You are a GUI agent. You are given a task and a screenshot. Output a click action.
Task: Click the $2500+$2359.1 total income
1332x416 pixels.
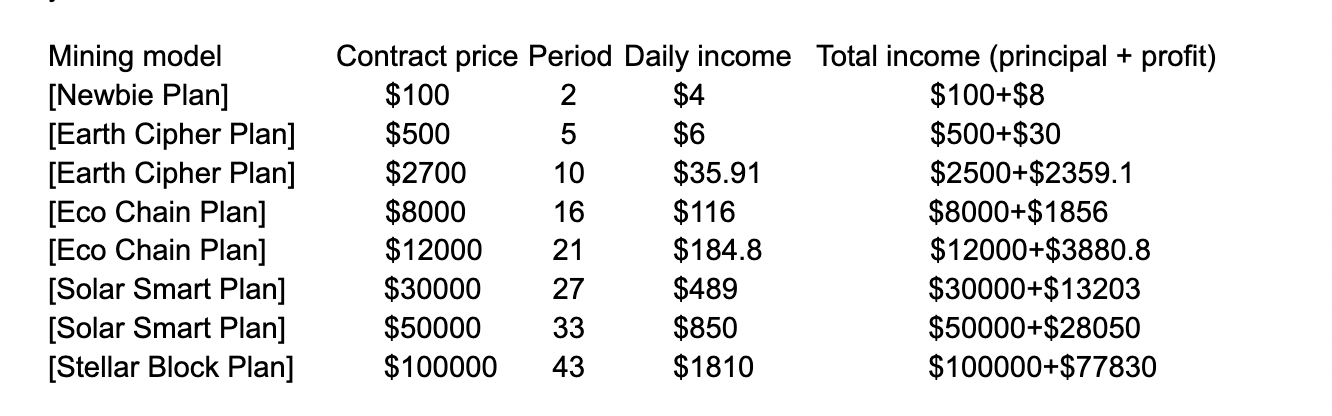(x=1031, y=174)
